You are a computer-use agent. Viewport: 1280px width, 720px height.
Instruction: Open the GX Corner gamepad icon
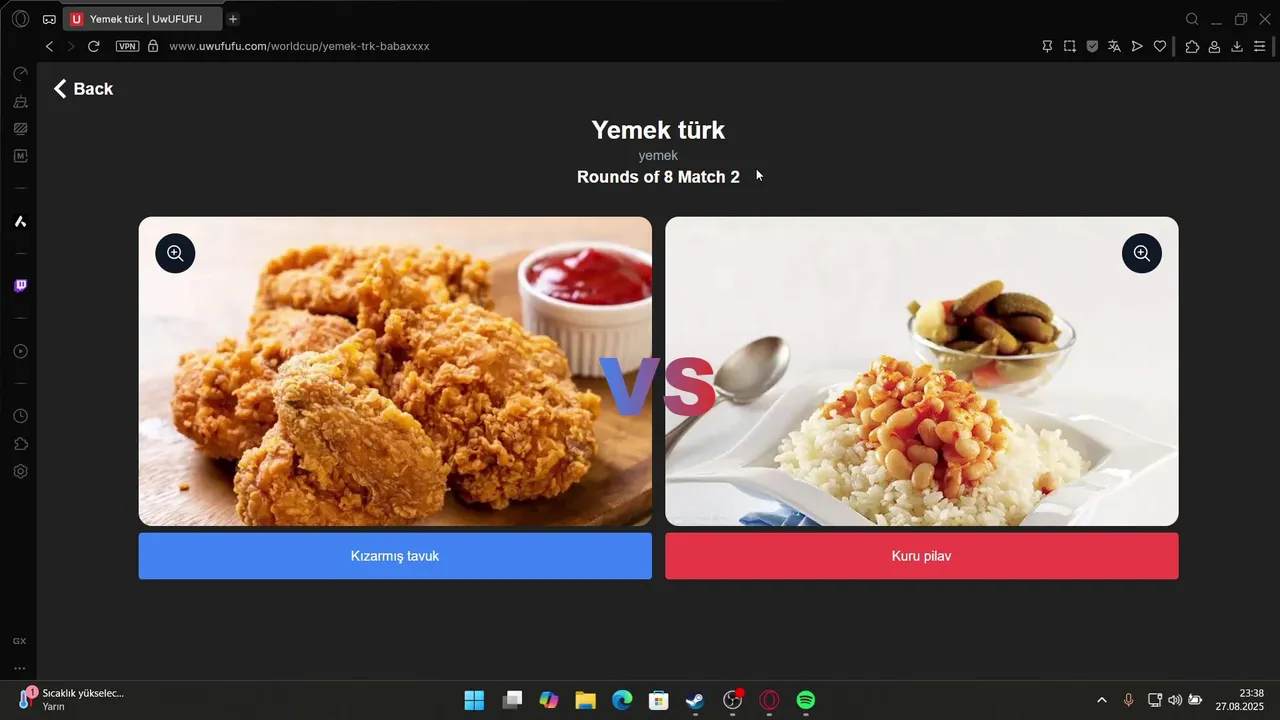(49, 19)
